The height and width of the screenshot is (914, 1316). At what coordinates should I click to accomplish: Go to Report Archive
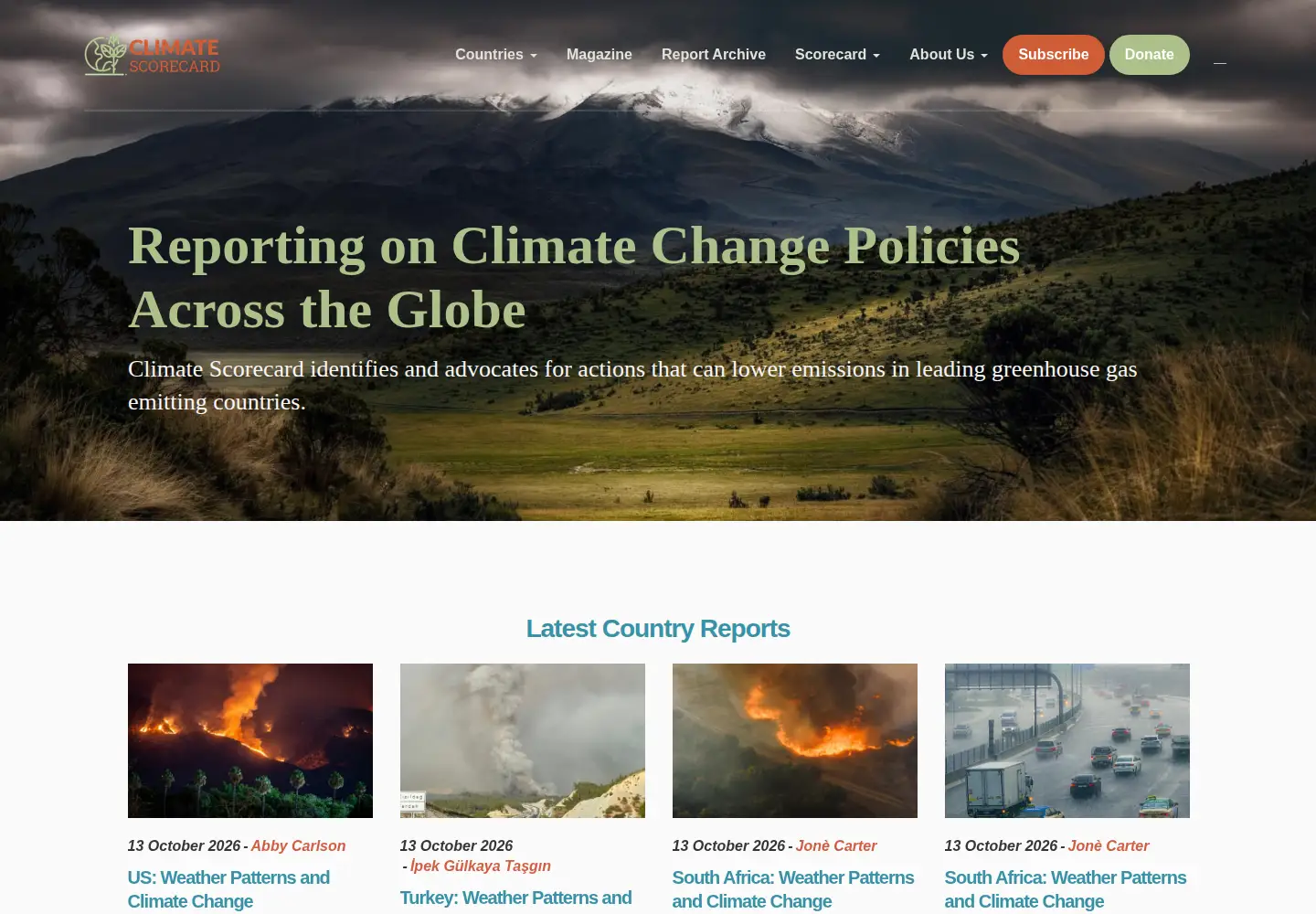(x=714, y=55)
